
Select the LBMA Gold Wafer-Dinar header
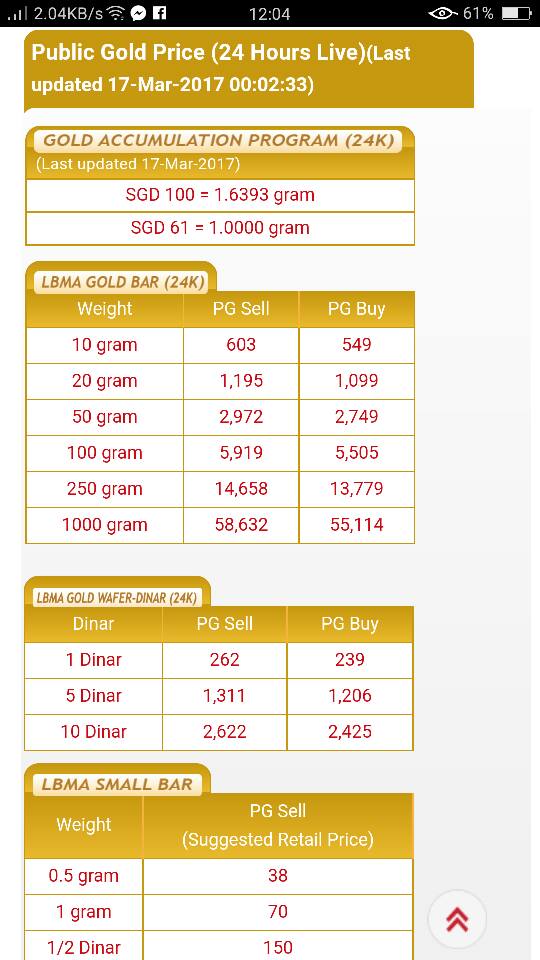[x=116, y=597]
